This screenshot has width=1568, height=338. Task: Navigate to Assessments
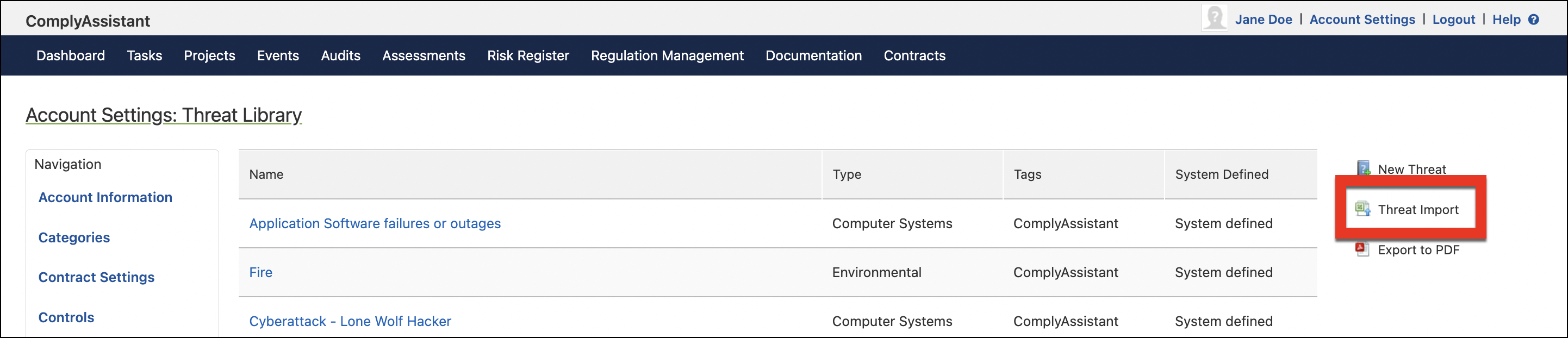424,55
